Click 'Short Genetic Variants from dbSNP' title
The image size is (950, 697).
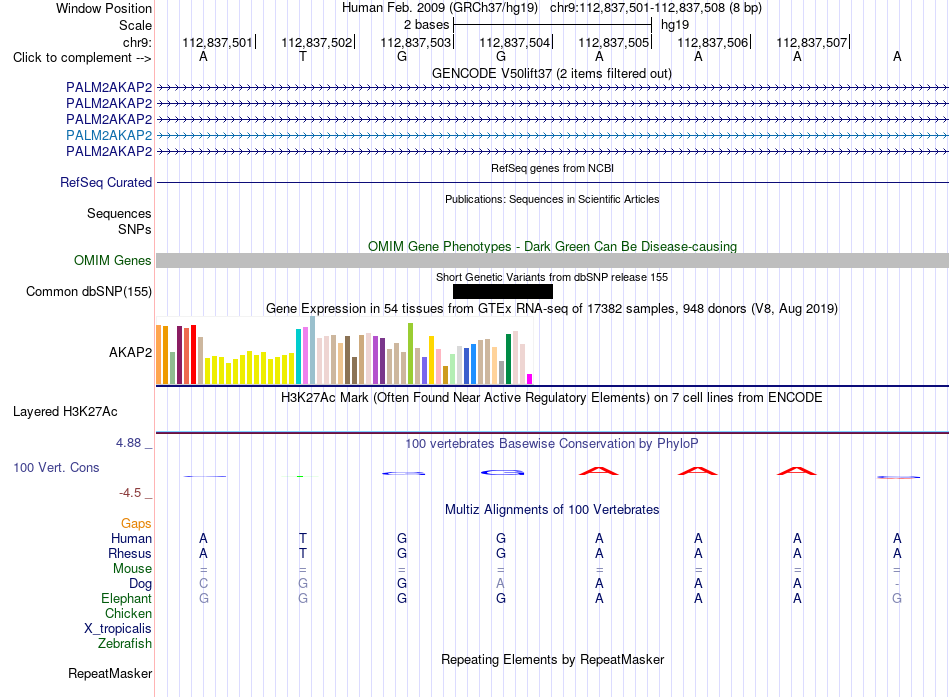pyautogui.click(x=552, y=277)
